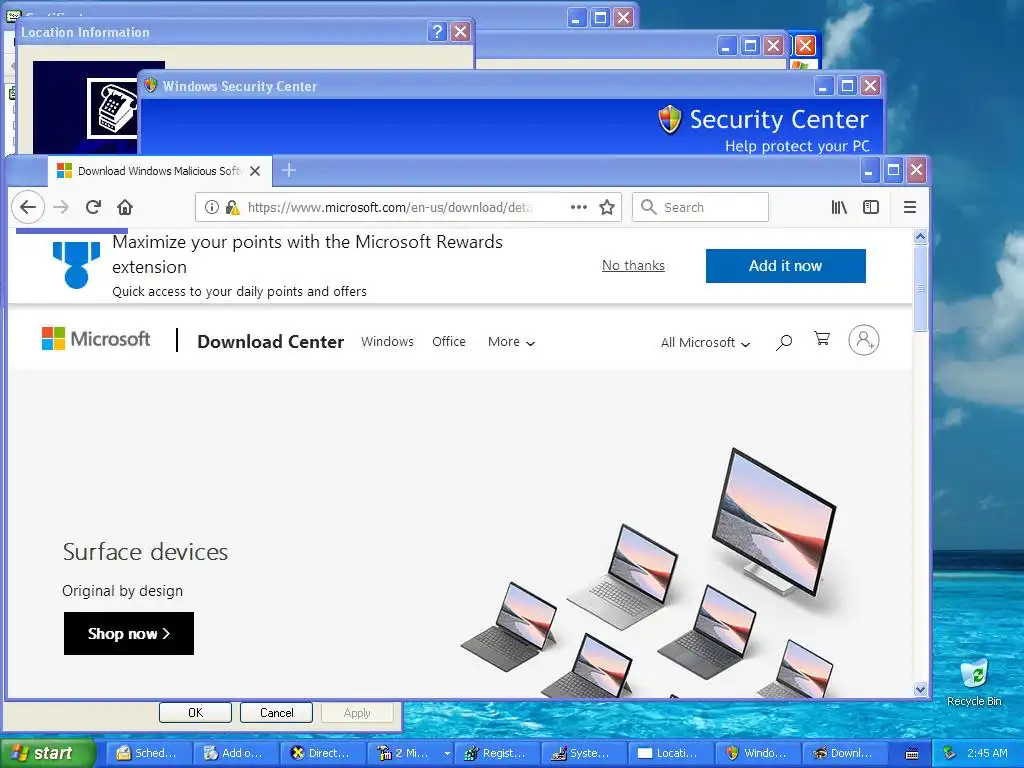Open the Office menu in Download Center
This screenshot has width=1024, height=768.
[449, 342]
